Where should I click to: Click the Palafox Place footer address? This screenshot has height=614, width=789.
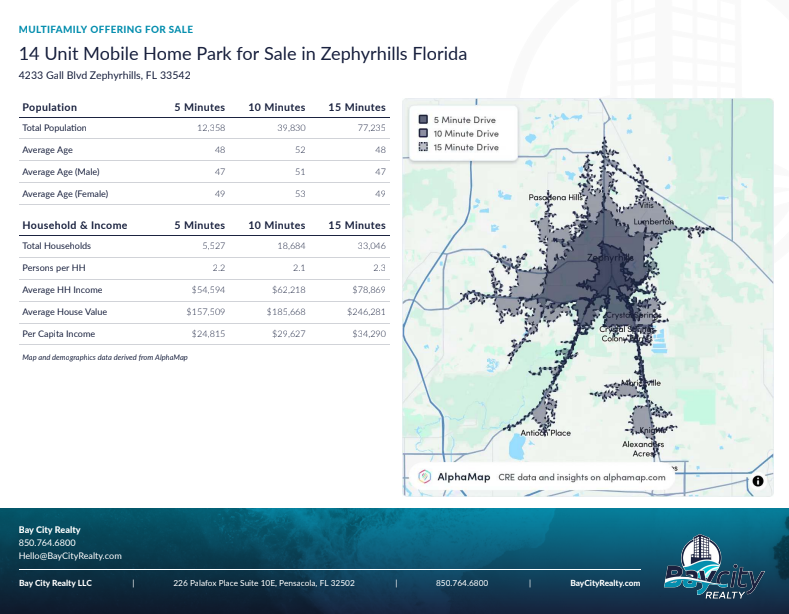[x=263, y=583]
